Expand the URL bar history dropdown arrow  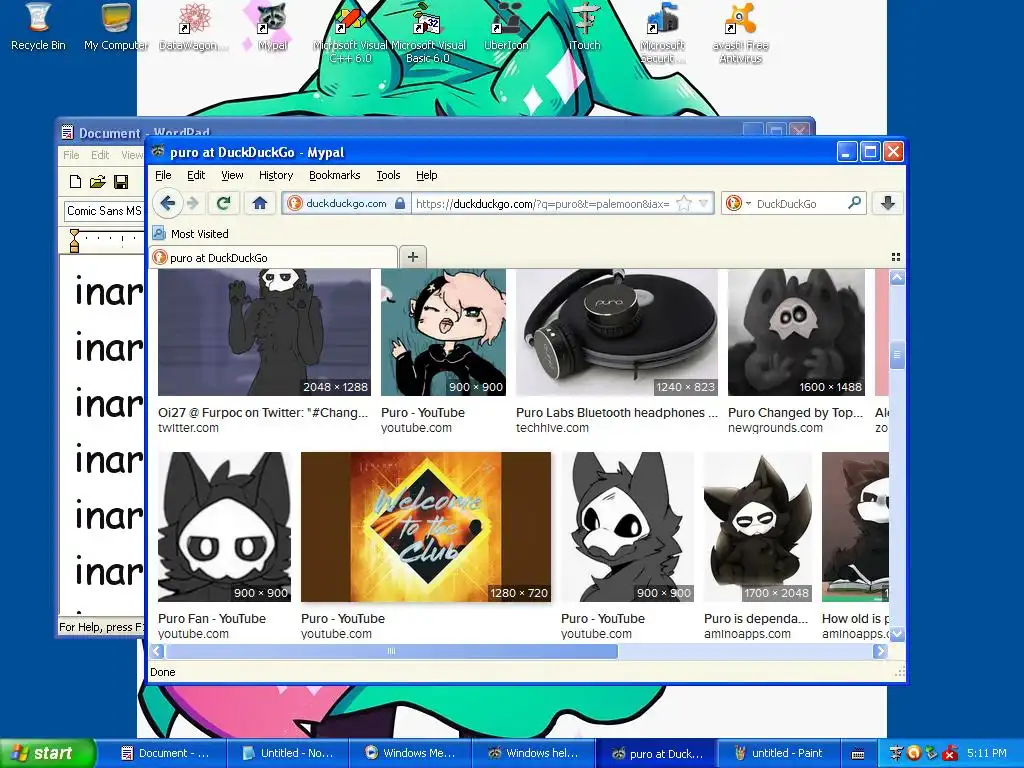click(x=703, y=204)
